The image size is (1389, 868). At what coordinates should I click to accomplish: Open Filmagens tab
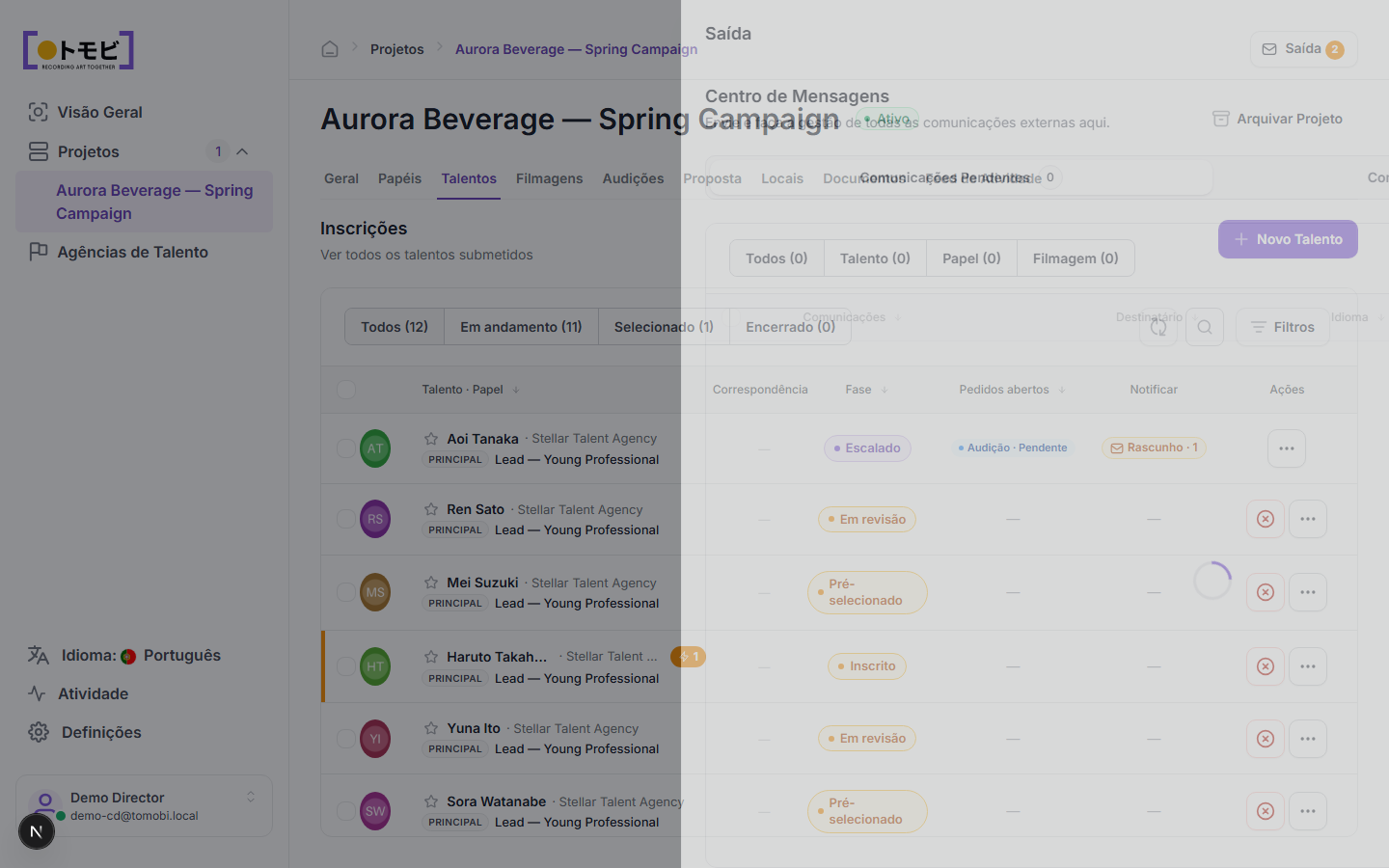tap(549, 178)
